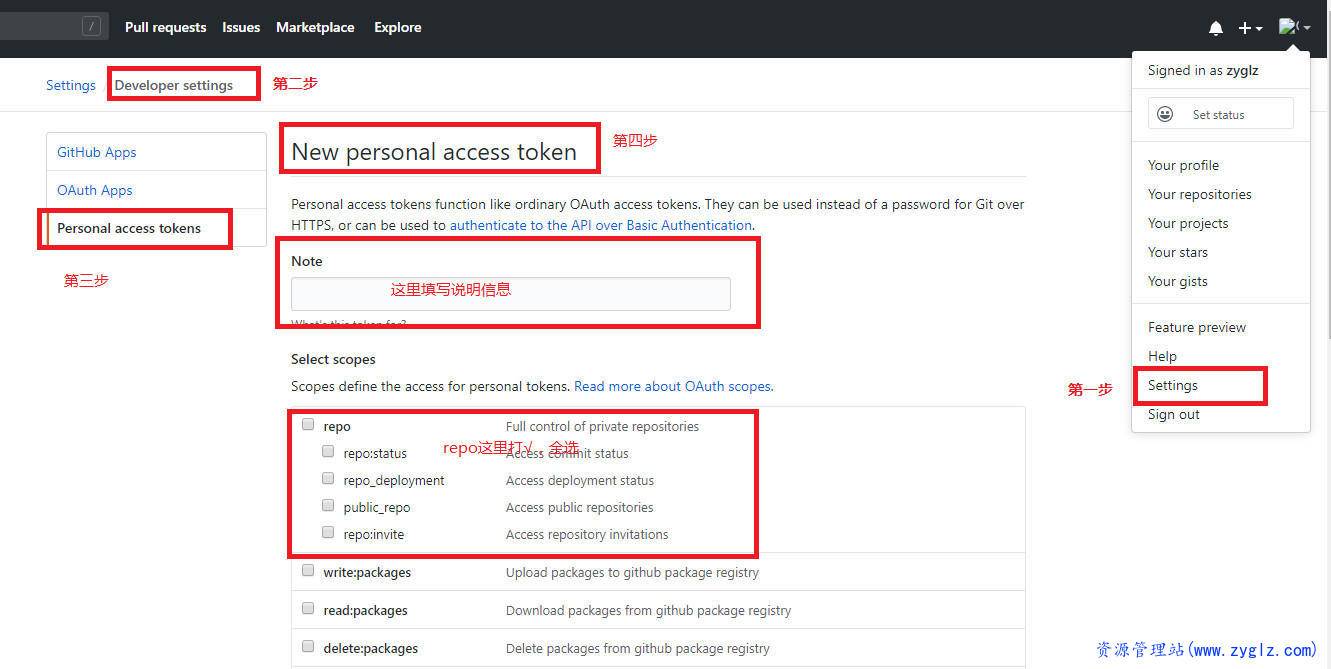
Task: Click the 'New personal access token' heading
Action: [434, 152]
